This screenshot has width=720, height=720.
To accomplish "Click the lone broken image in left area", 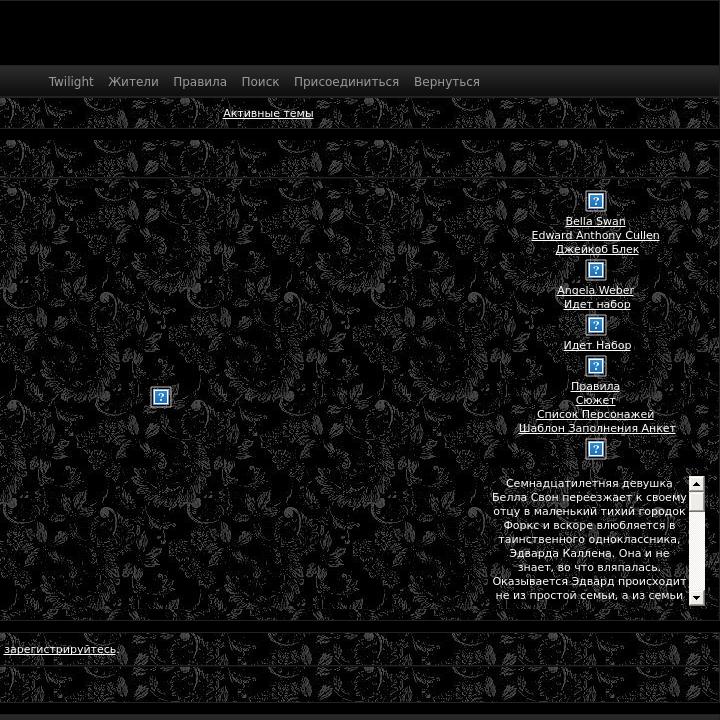I will click(x=161, y=397).
